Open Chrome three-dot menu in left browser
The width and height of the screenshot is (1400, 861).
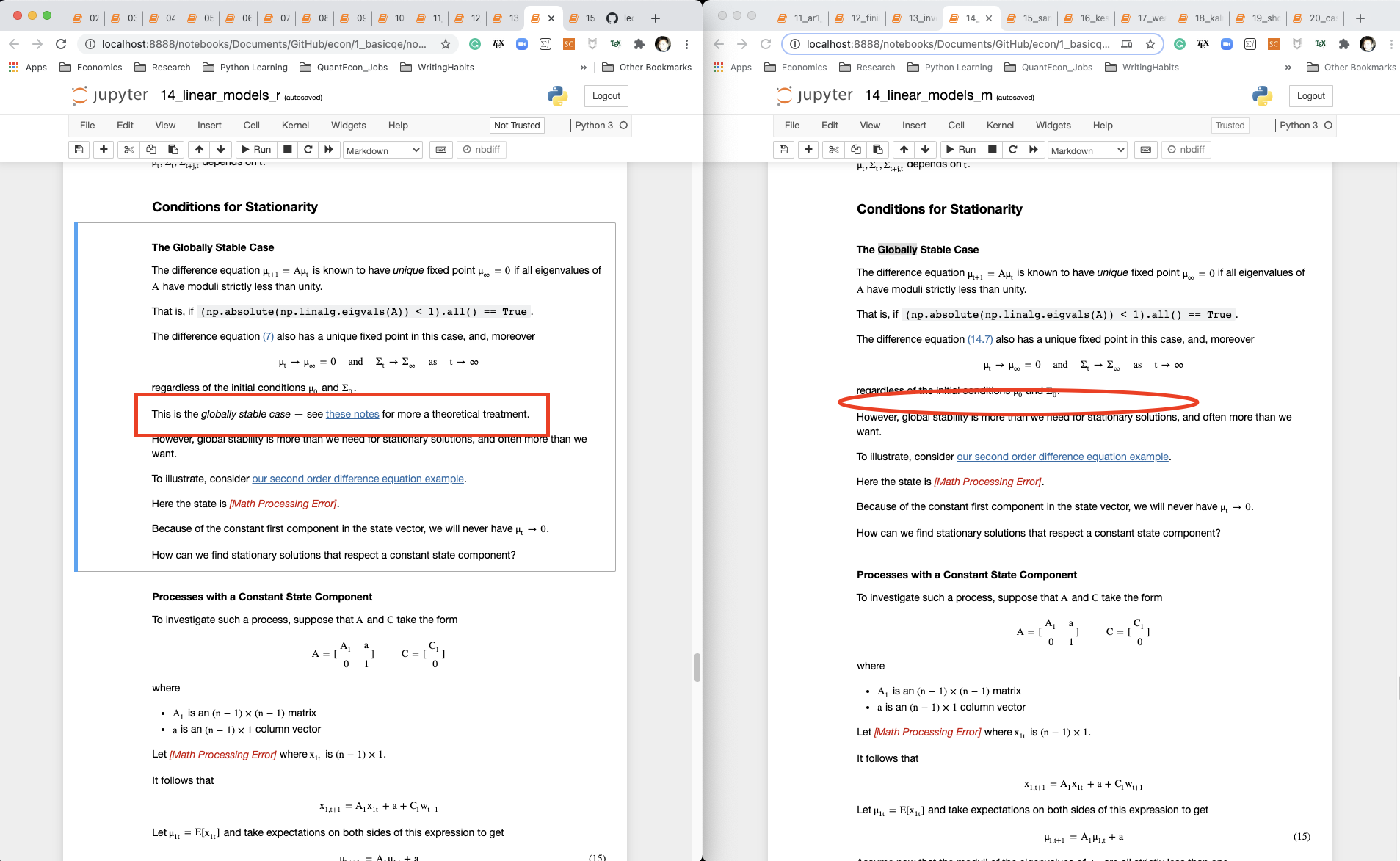[686, 44]
